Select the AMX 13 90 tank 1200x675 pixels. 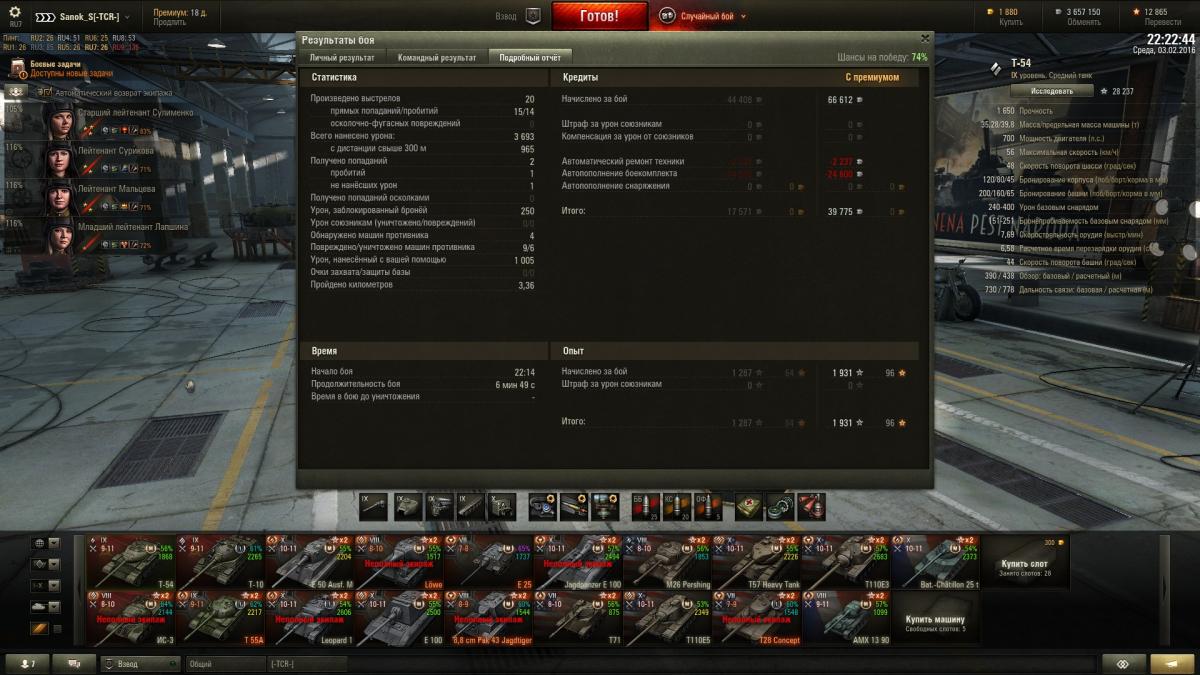pos(847,618)
